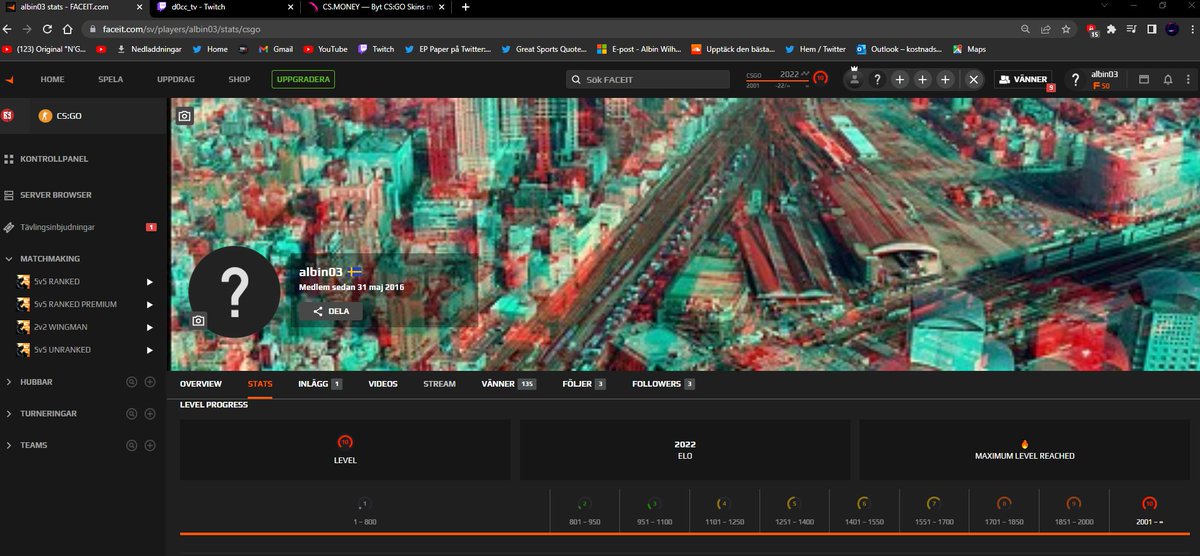Viewport: 1200px width, 556px height.
Task: Open the VÄNNER 135 tab
Action: pyautogui.click(x=509, y=384)
